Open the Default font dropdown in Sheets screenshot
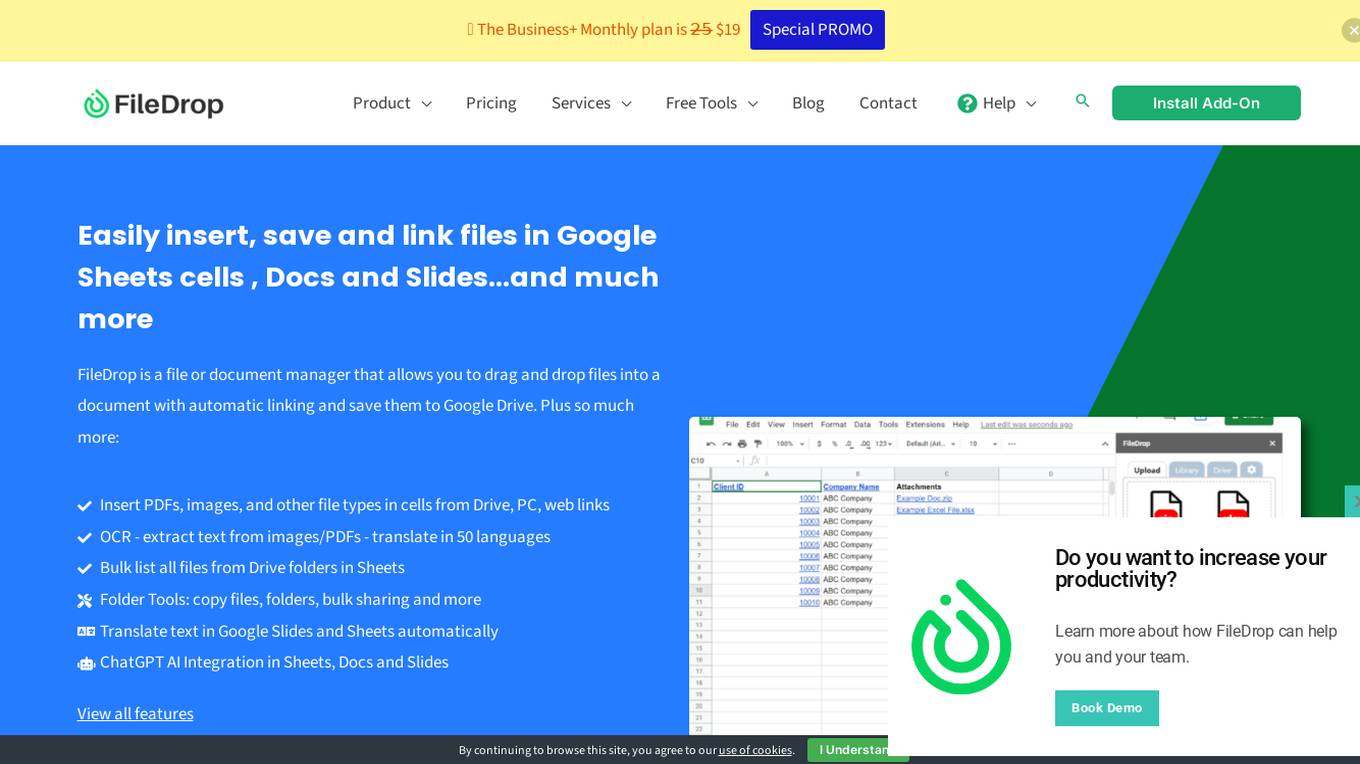The image size is (1360, 764). click(931, 444)
